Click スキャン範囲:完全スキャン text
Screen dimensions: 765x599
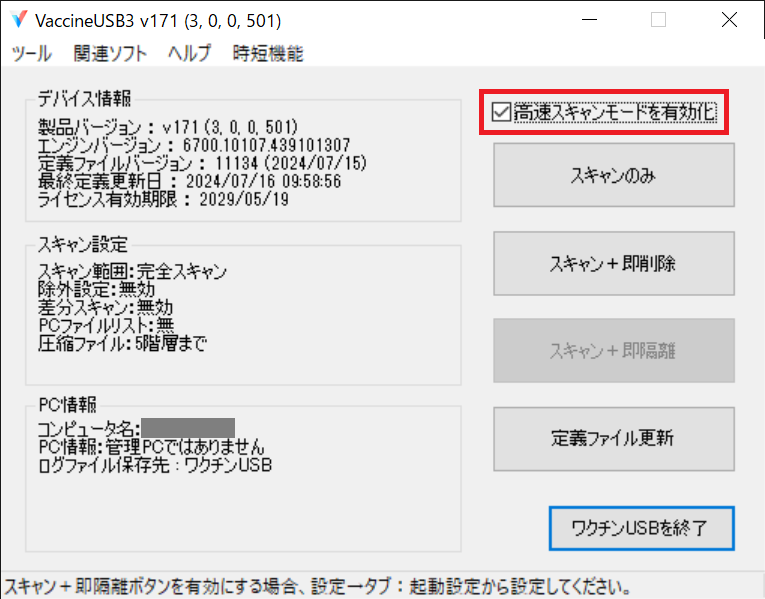pos(132,271)
